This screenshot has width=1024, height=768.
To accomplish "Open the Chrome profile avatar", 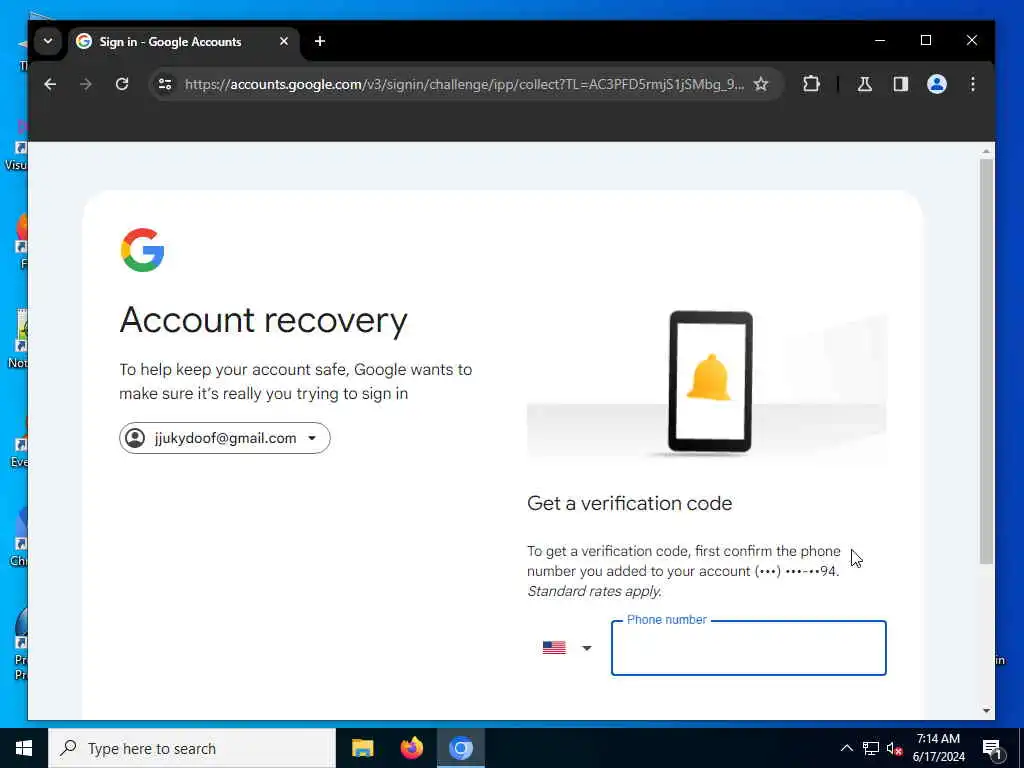I will coord(936,84).
